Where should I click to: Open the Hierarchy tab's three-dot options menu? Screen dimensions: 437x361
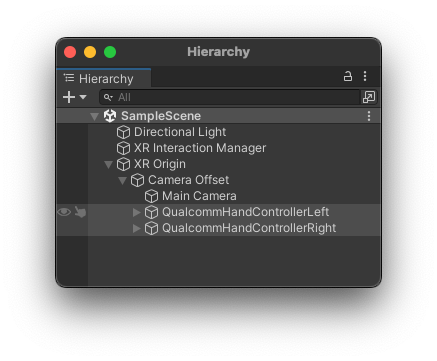pos(365,76)
